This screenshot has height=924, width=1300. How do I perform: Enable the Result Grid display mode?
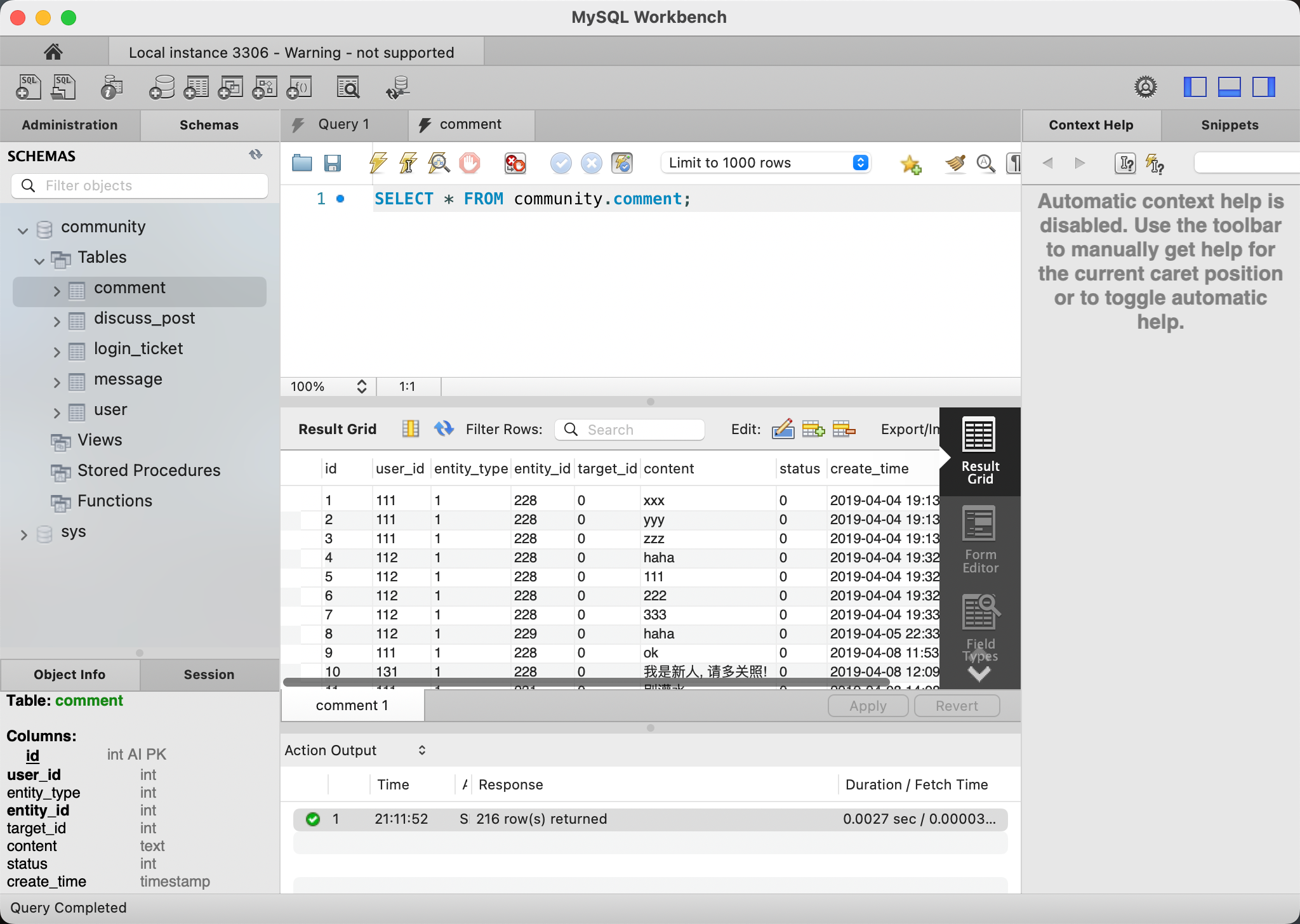tap(978, 453)
